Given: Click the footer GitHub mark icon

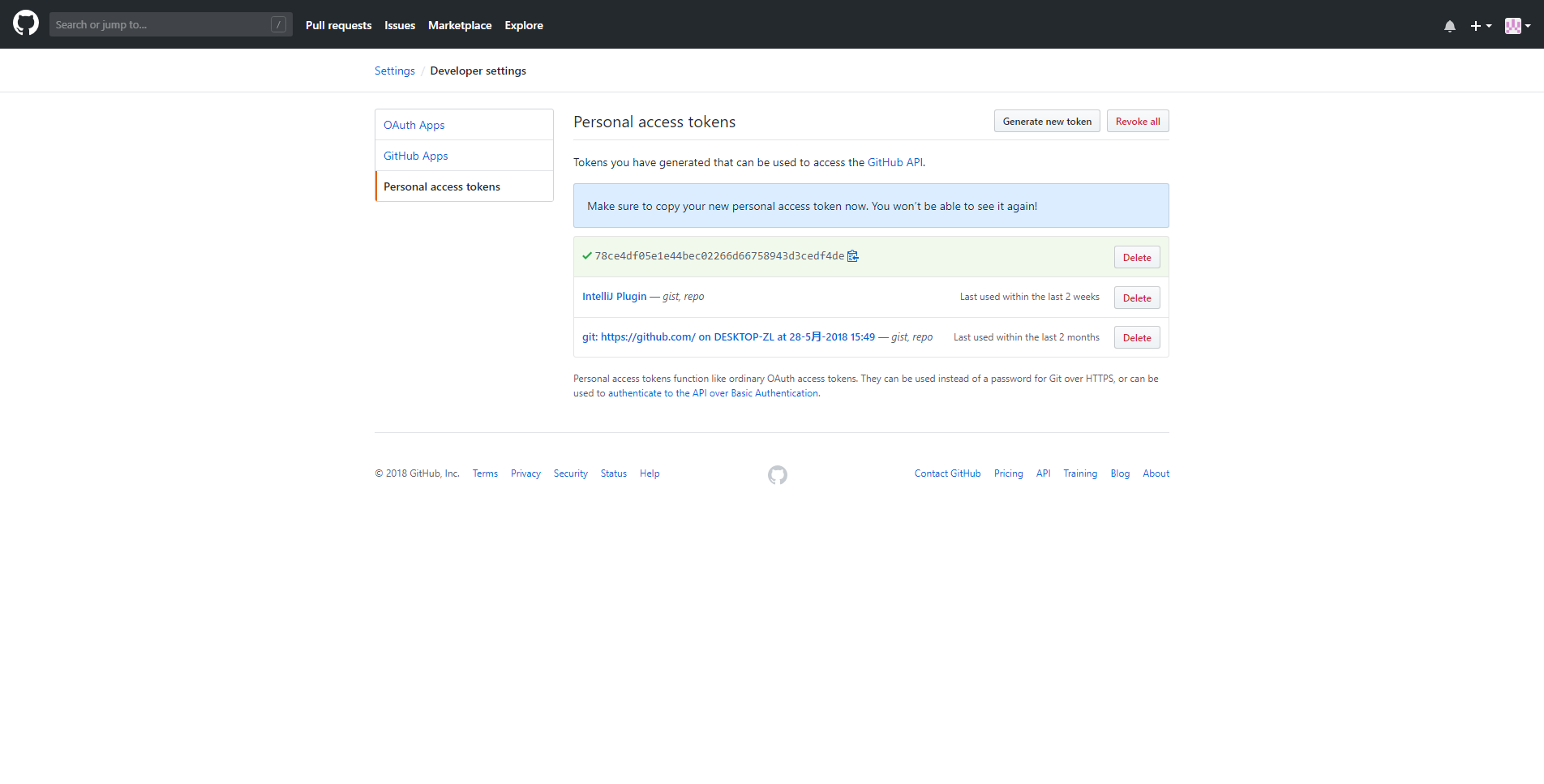Looking at the screenshot, I should pos(778,475).
